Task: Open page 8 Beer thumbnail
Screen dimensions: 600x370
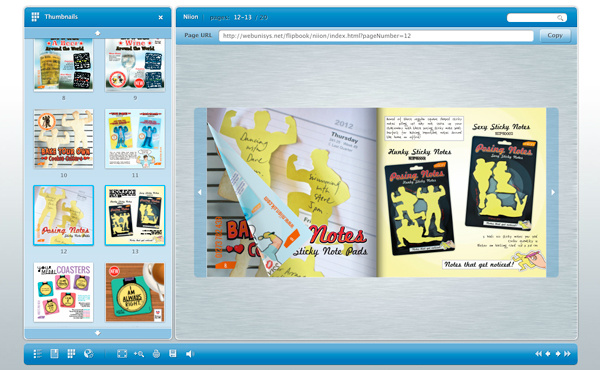Action: (x=64, y=65)
